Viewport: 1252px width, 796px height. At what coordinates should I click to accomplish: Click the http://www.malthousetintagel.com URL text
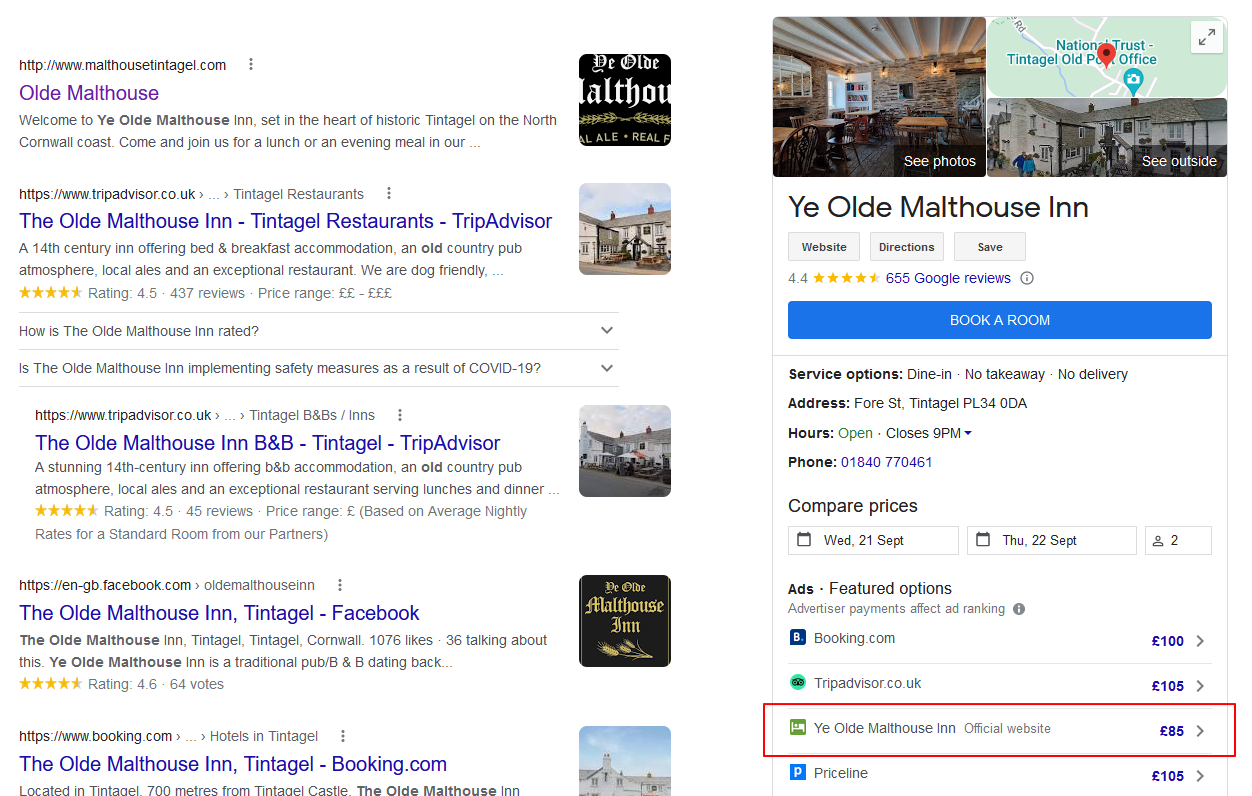click(x=123, y=65)
